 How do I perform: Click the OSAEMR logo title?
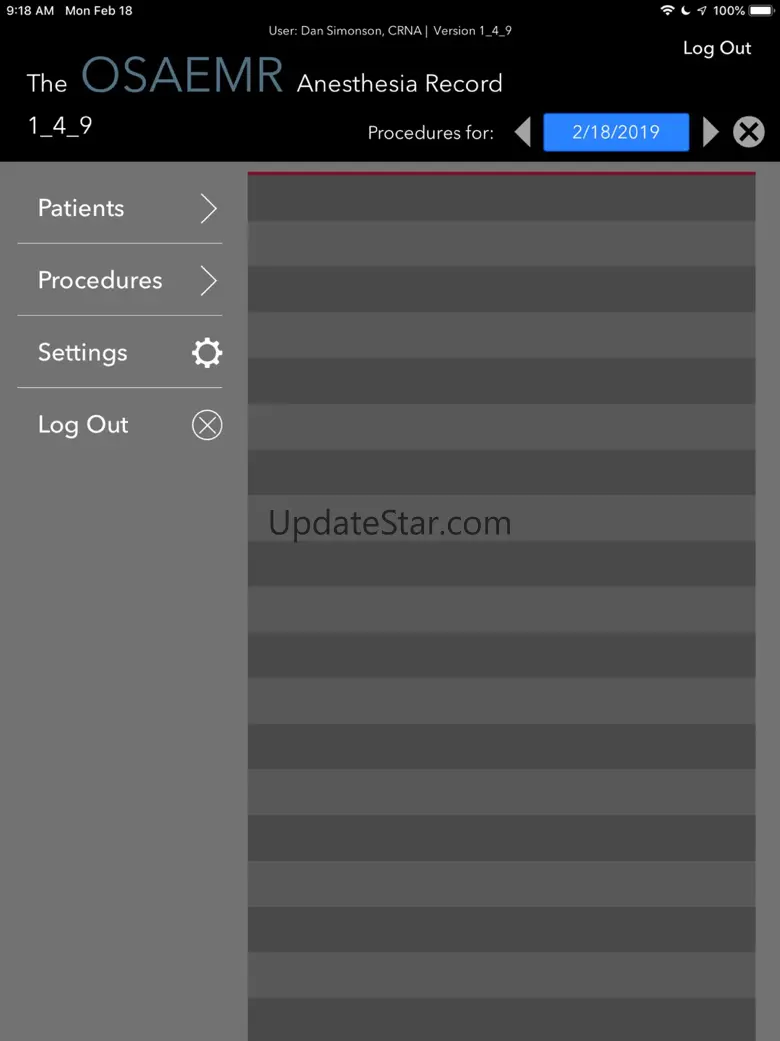tap(182, 75)
